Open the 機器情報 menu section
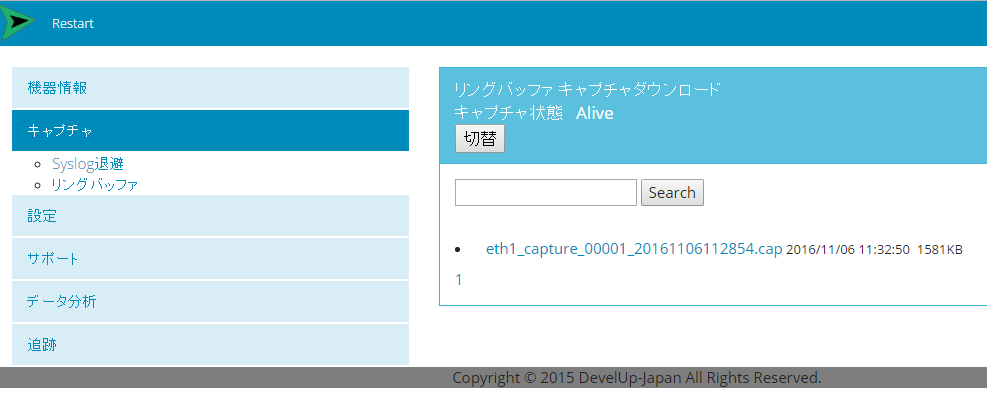This screenshot has width=987, height=394. 210,87
